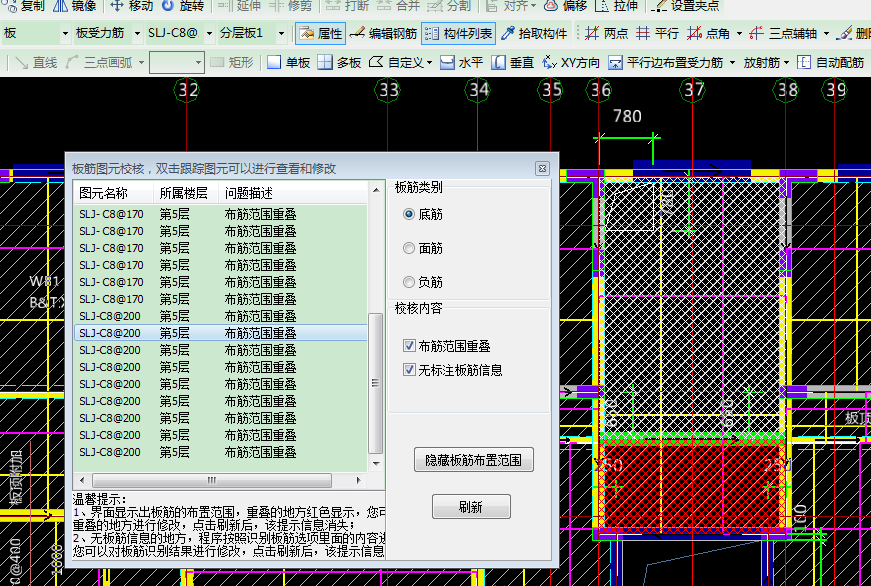Select the 面筋 radio button
This screenshot has width=871, height=586.
409,248
